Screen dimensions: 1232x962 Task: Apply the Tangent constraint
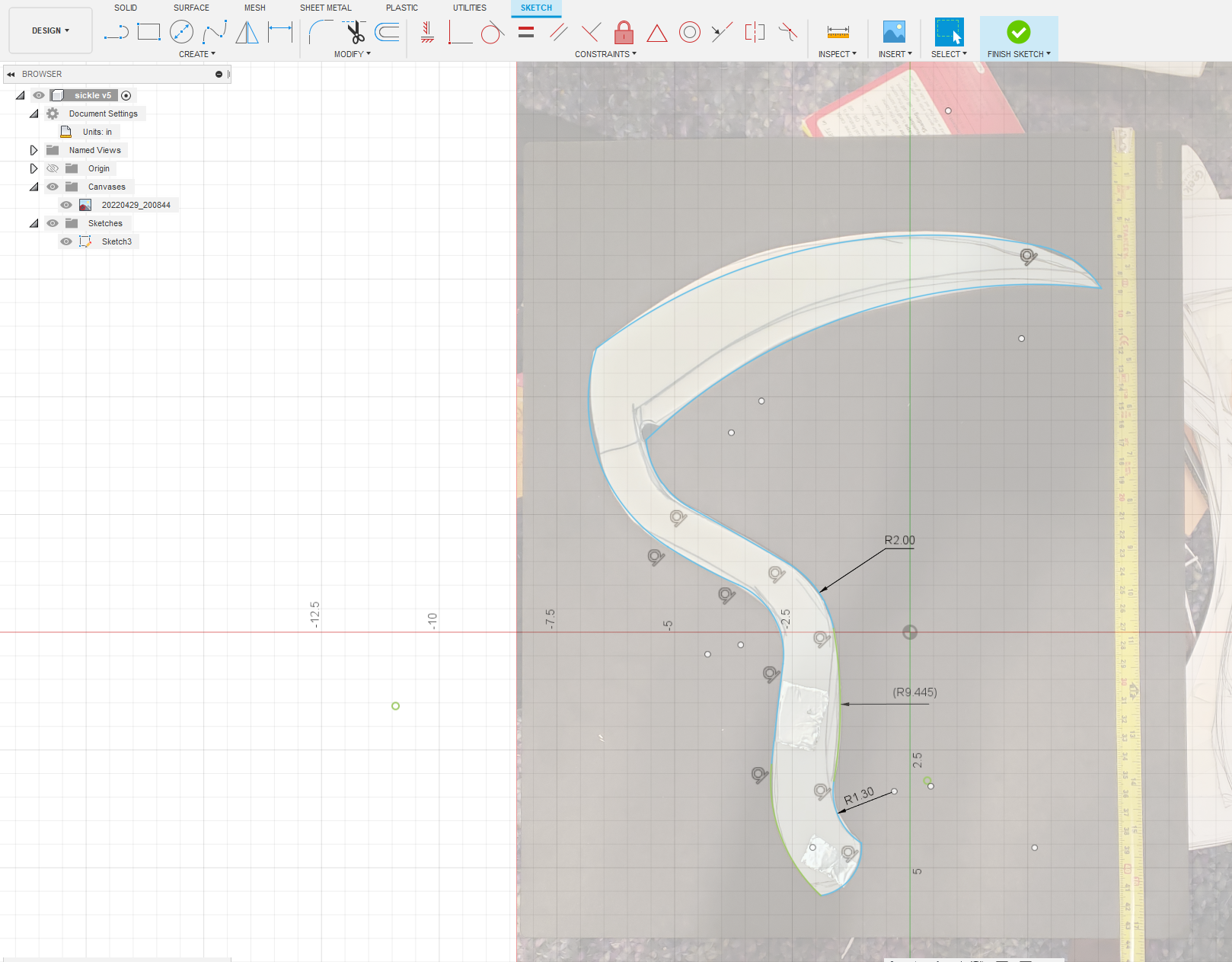492,33
